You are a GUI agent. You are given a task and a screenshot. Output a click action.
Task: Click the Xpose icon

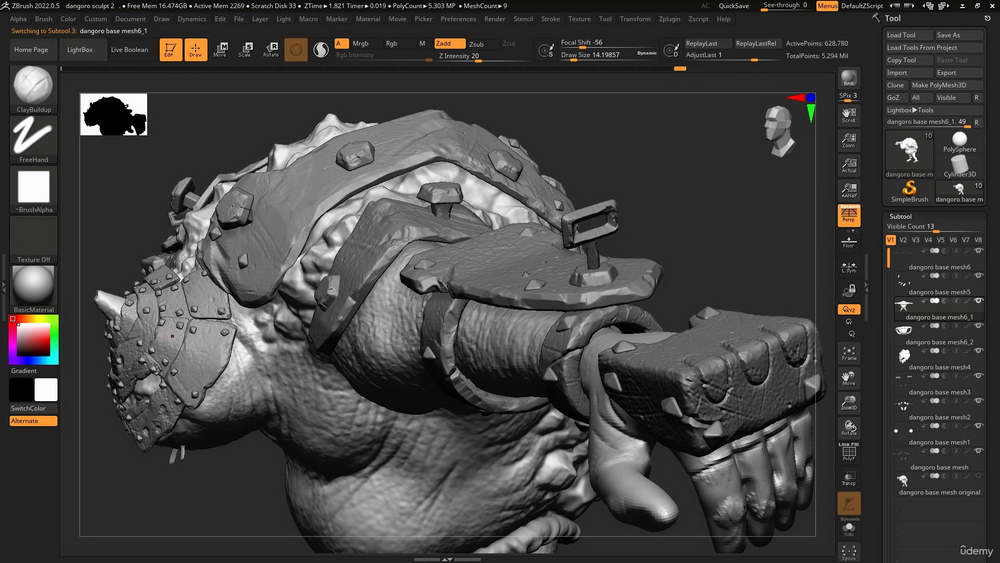[849, 552]
